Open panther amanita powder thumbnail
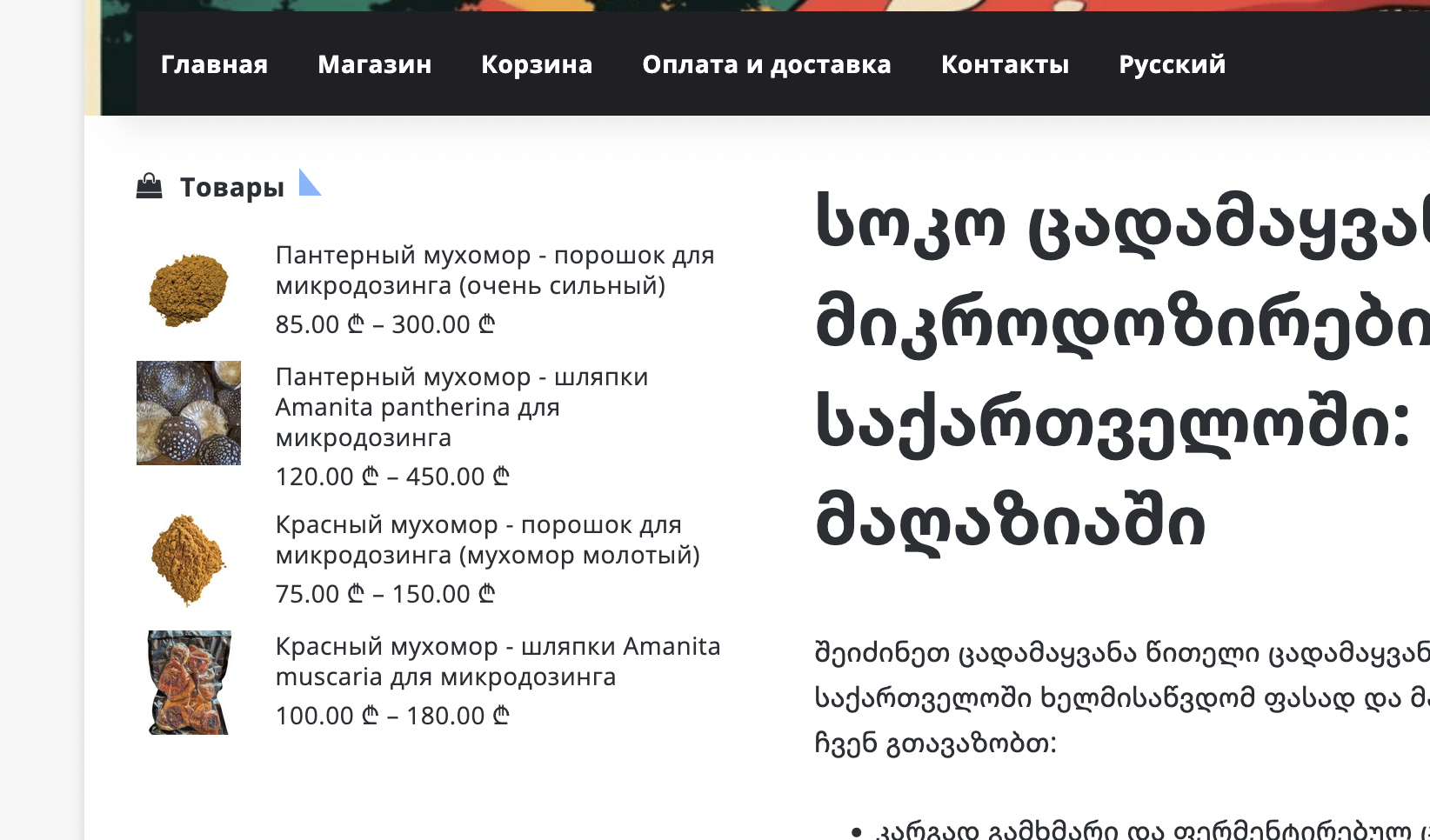This screenshot has width=1430, height=840. (x=189, y=290)
